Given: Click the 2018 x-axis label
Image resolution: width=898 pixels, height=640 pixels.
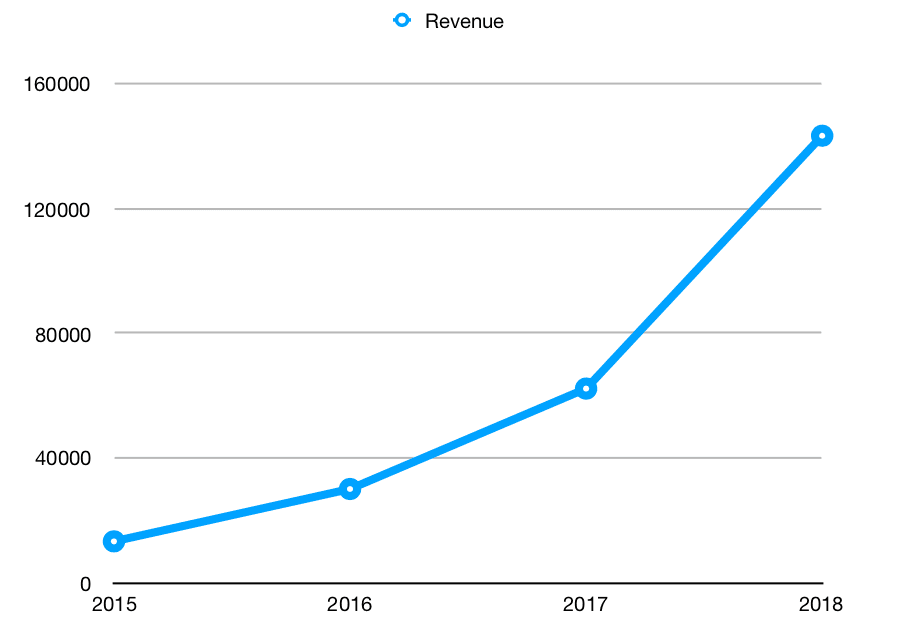Looking at the screenshot, I should click(821, 605).
